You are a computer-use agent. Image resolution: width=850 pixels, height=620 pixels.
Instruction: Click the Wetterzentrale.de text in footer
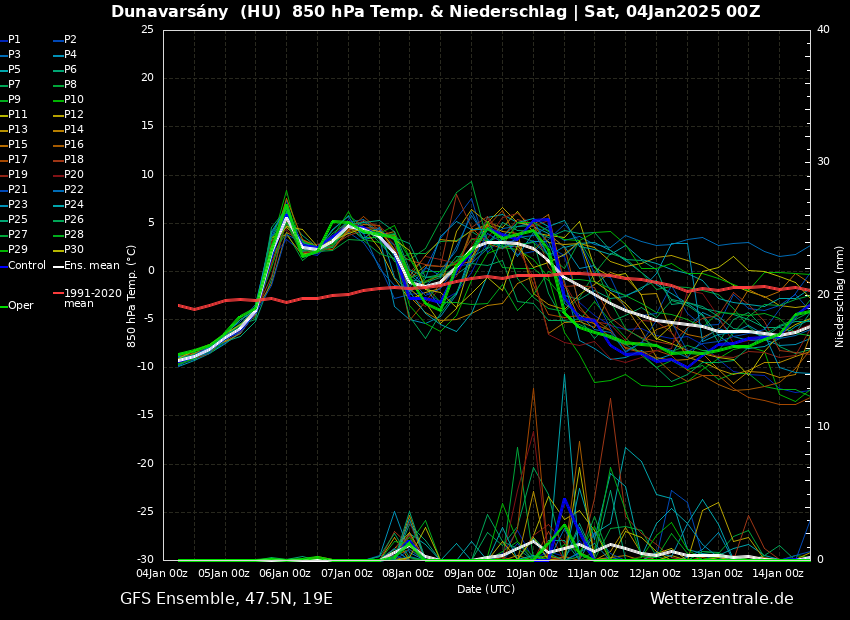coord(721,599)
